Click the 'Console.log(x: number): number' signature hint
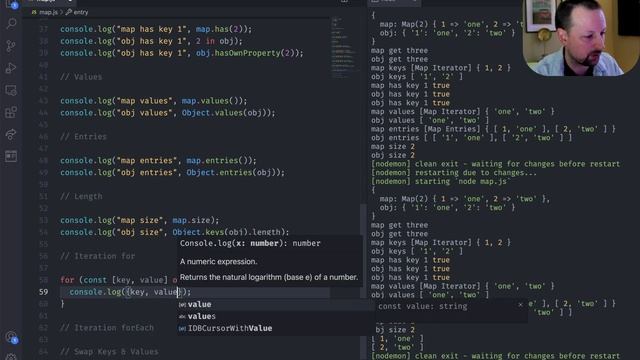This screenshot has width=640, height=360. (250, 243)
